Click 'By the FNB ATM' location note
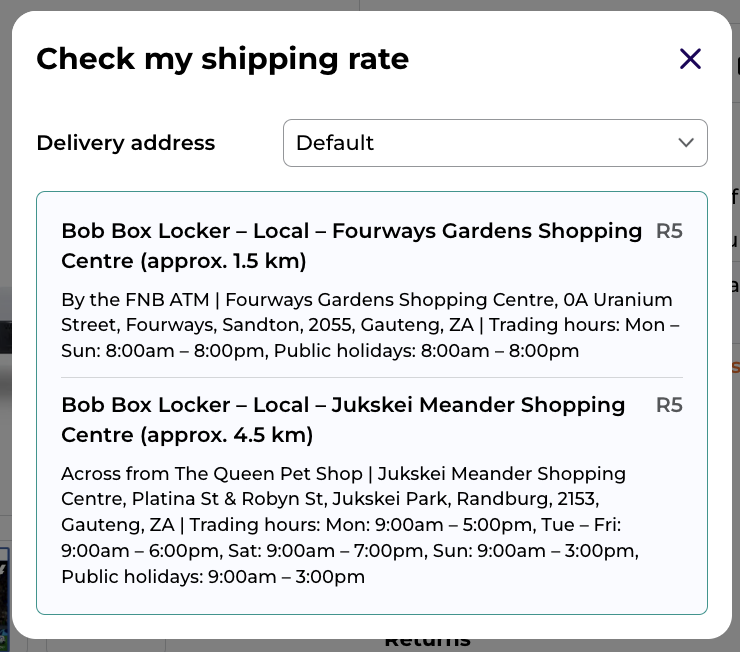Image resolution: width=740 pixels, height=652 pixels. click(x=127, y=300)
